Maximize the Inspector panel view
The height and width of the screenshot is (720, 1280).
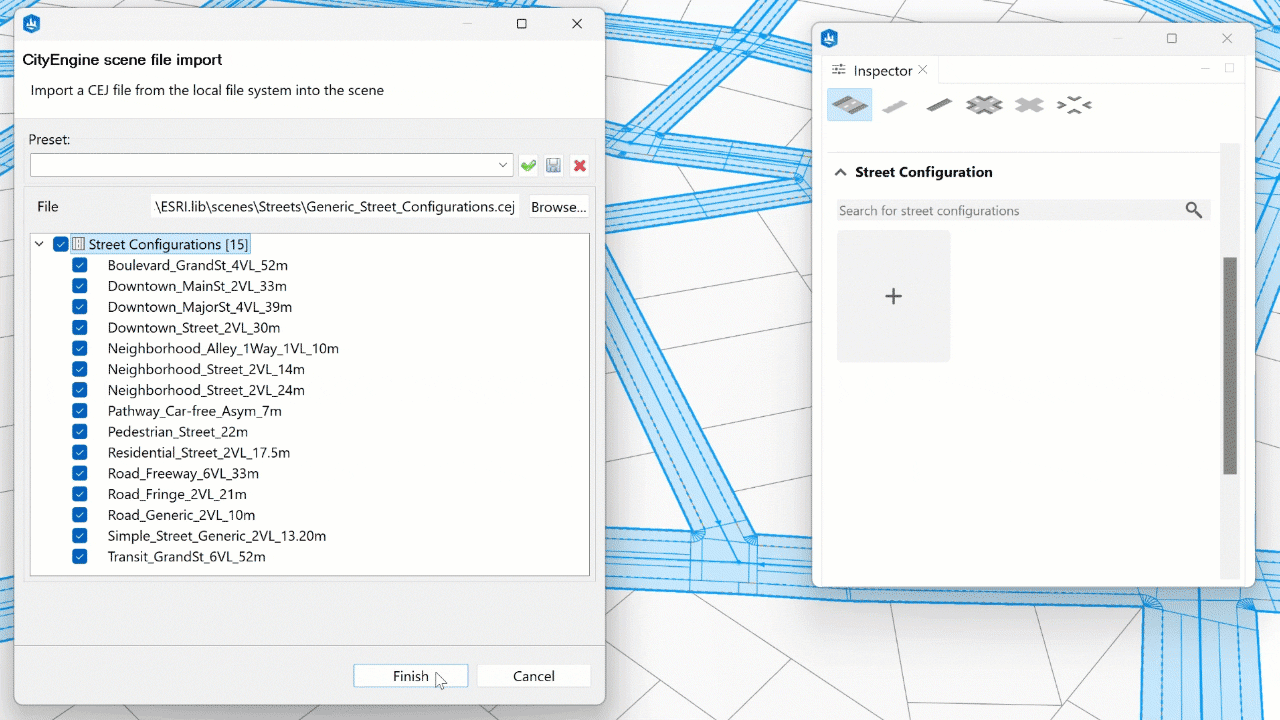coord(1230,69)
